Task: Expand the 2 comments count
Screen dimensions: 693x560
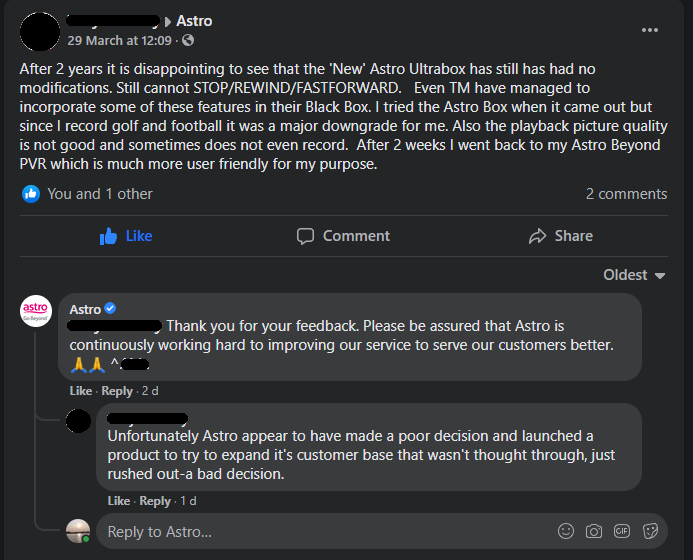Action: pos(626,194)
